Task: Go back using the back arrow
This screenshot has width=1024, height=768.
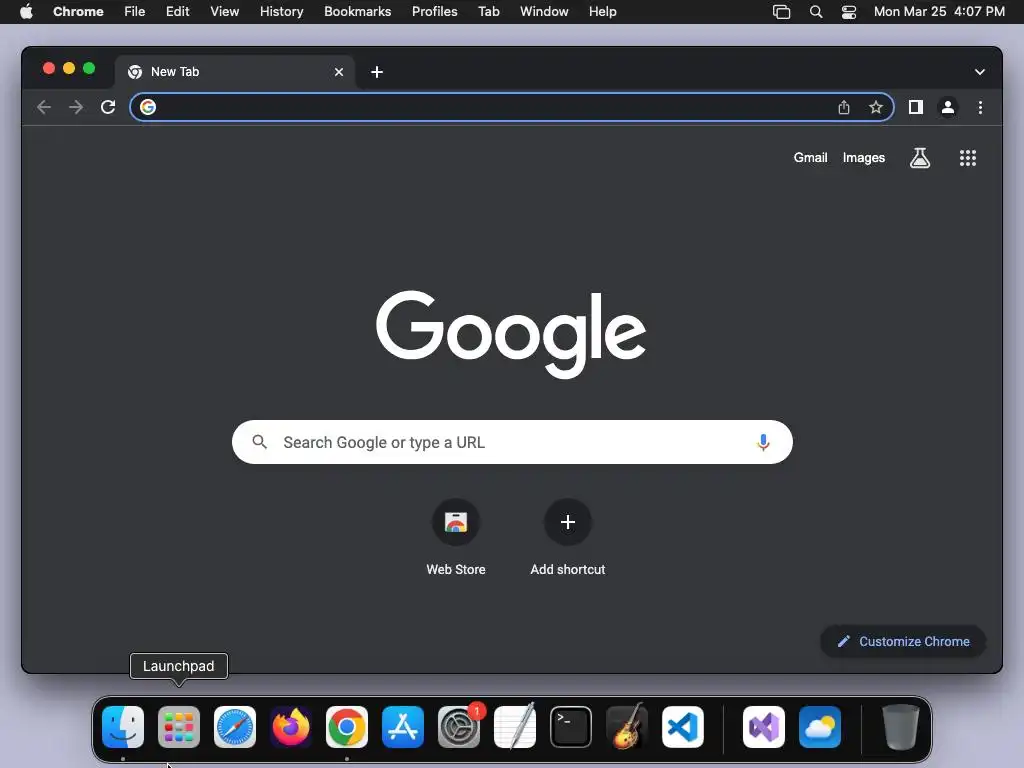Action: click(44, 107)
